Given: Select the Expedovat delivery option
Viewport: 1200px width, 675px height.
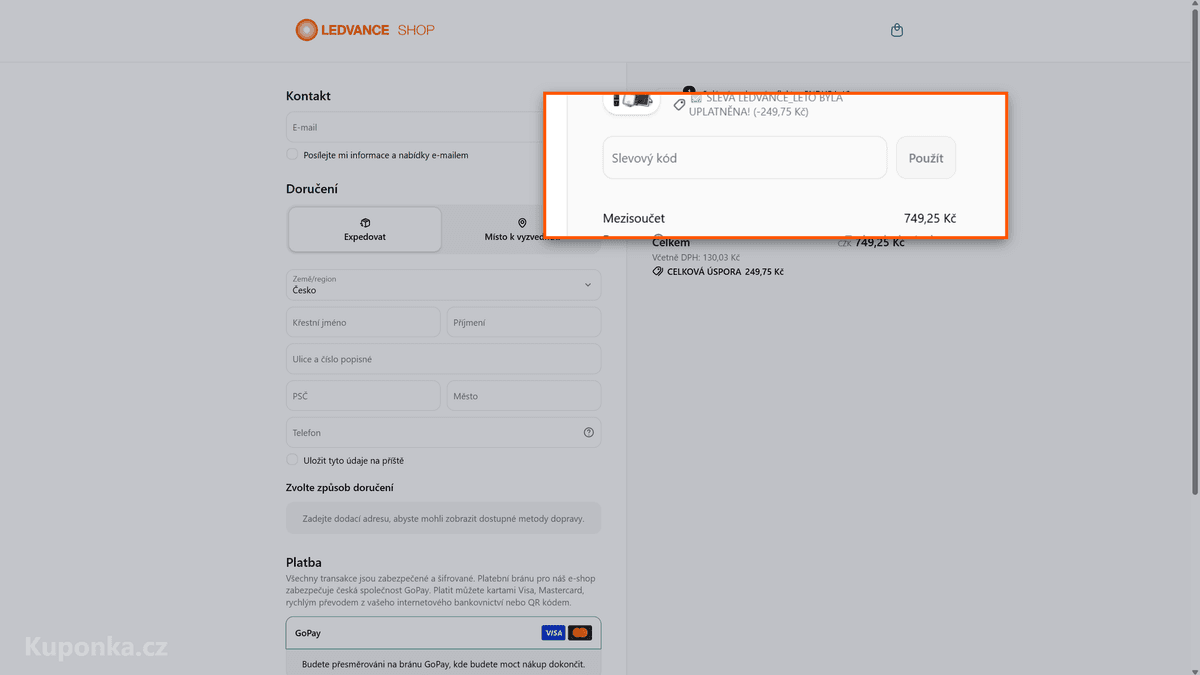Looking at the screenshot, I should coord(365,229).
